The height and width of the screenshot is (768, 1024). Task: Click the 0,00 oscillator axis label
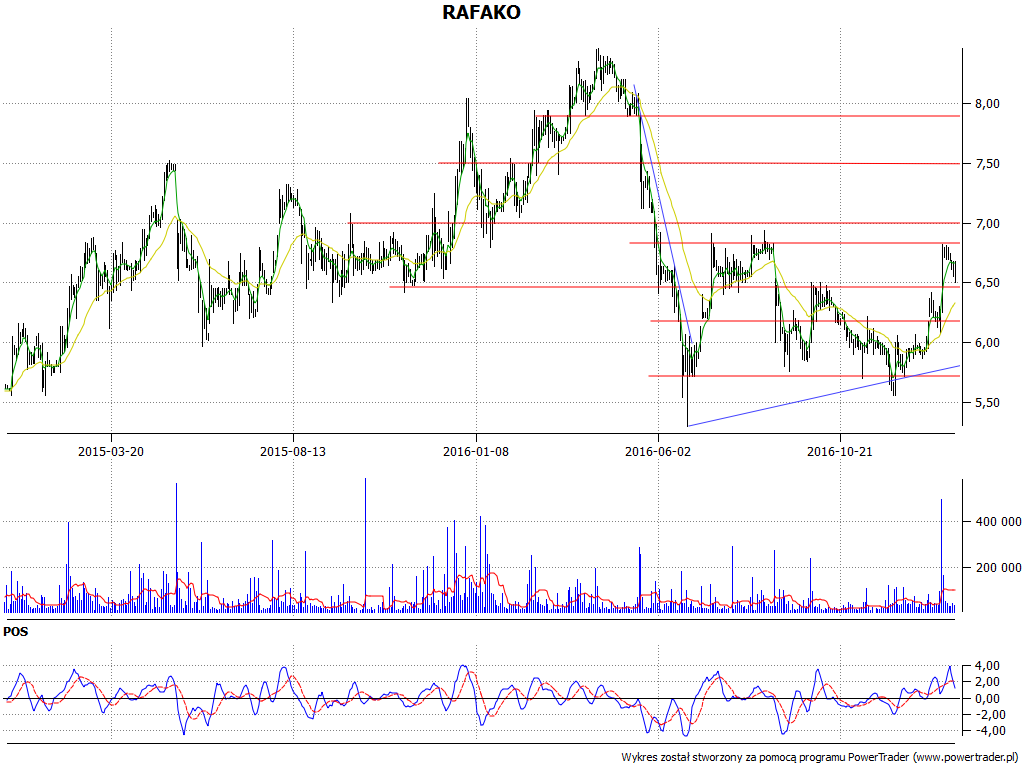(987, 699)
